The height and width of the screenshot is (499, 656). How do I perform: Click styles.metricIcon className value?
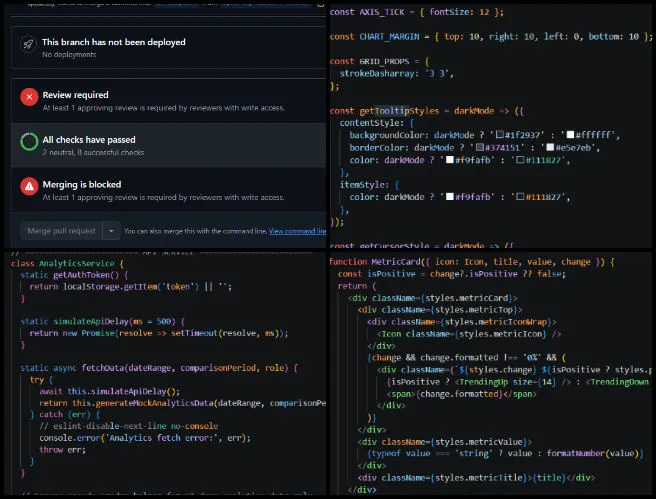pos(500,334)
